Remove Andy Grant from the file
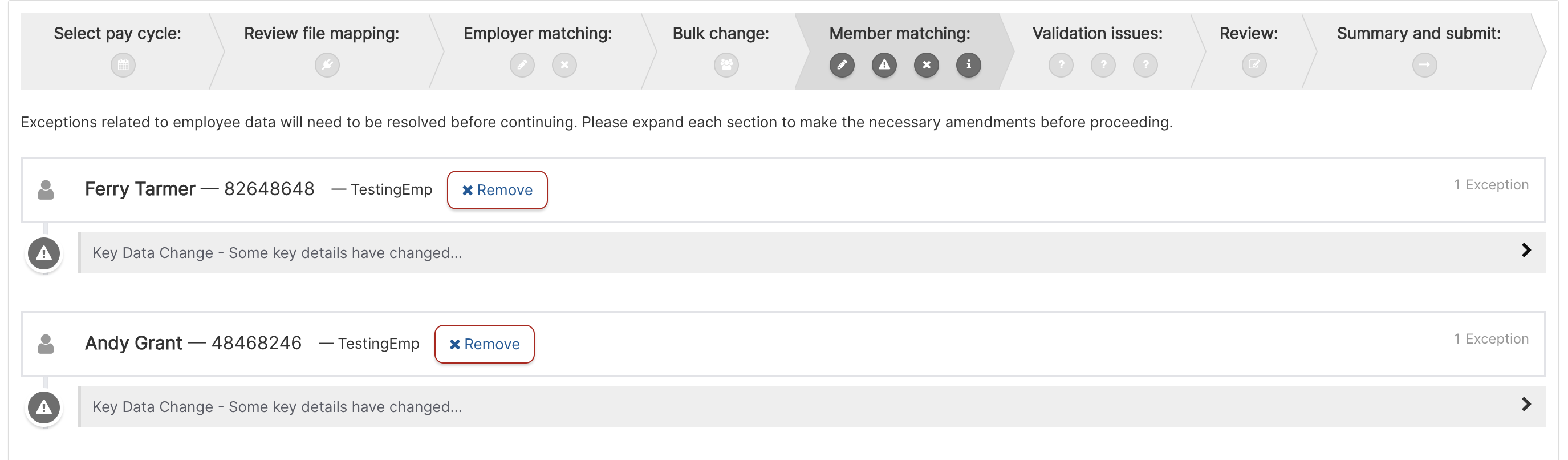 coord(485,344)
